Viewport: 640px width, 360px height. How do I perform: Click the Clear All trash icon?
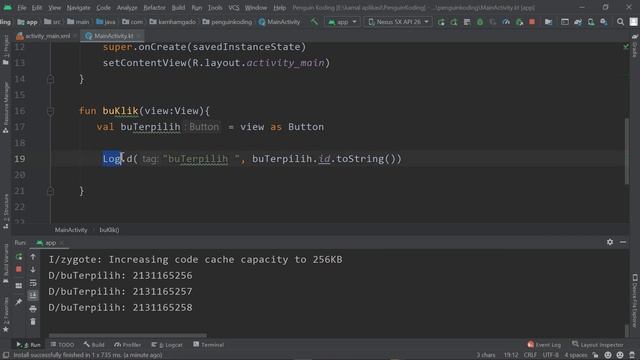point(33,322)
